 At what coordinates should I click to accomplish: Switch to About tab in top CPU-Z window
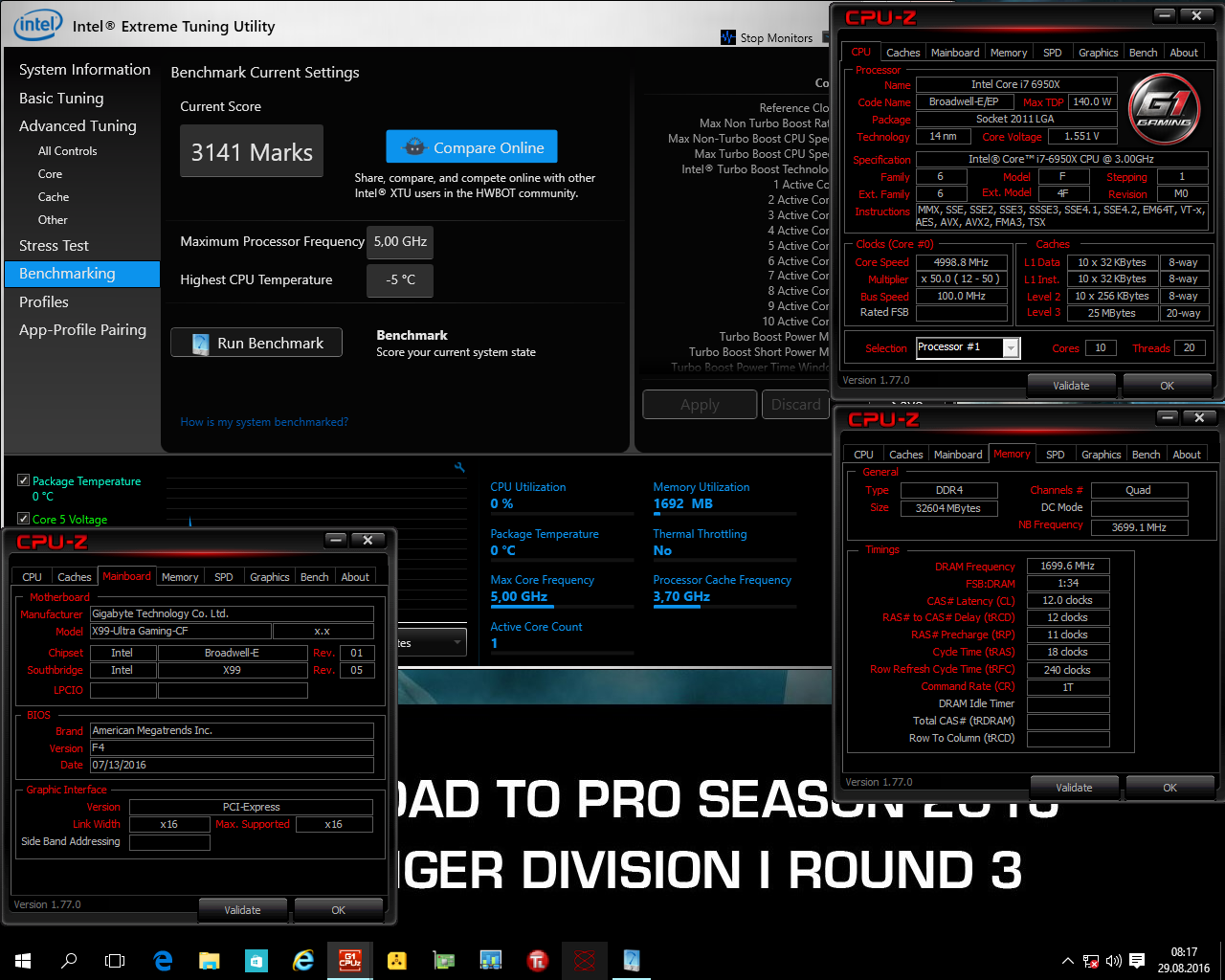(1184, 53)
